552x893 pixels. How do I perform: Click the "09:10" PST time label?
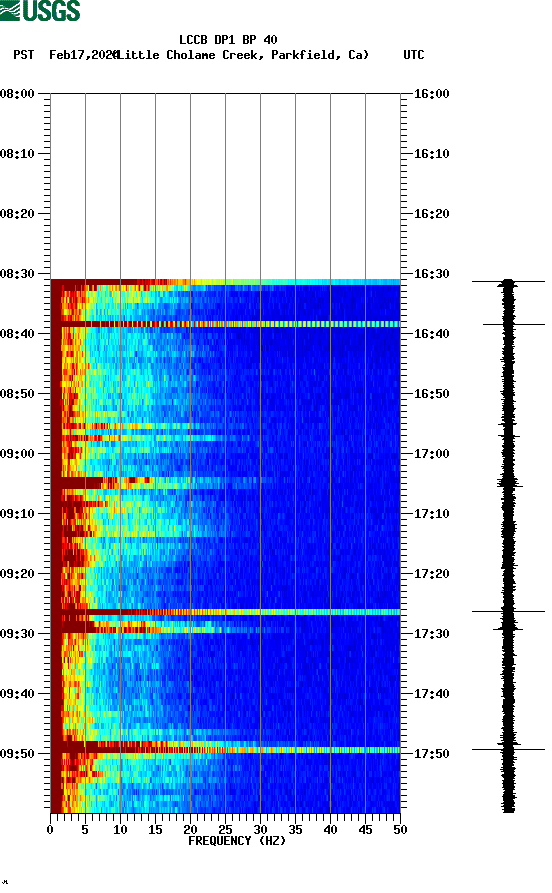click(x=18, y=514)
